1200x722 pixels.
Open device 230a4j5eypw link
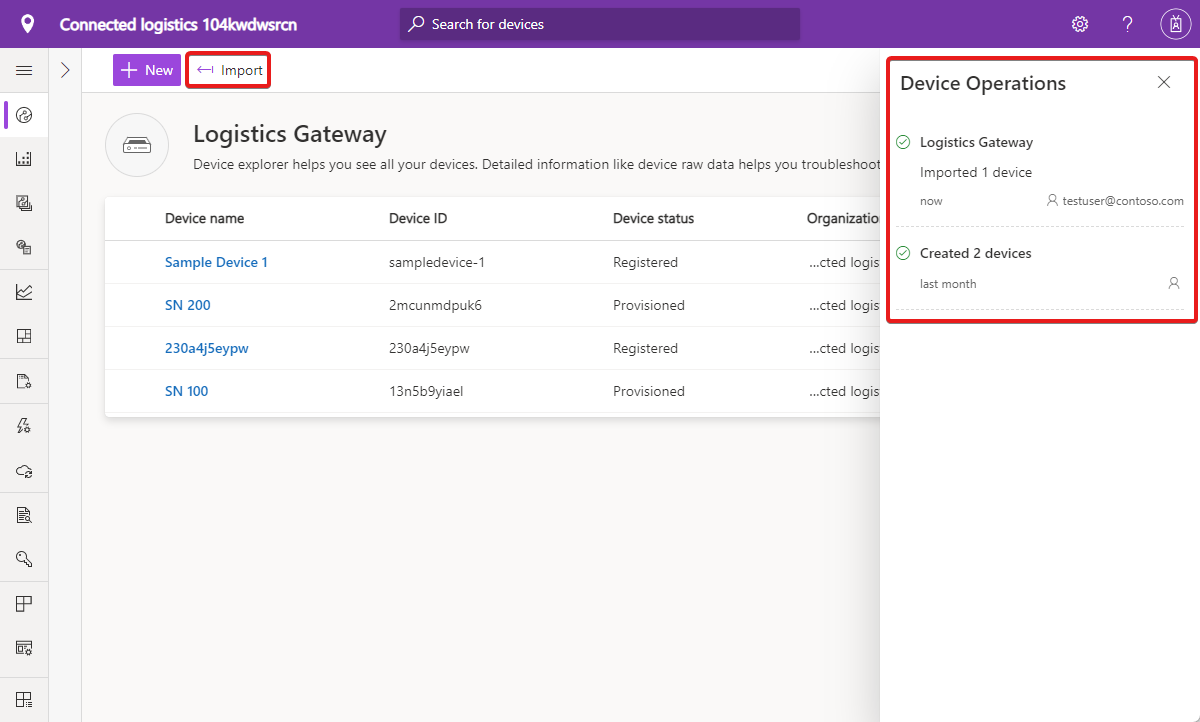click(206, 348)
